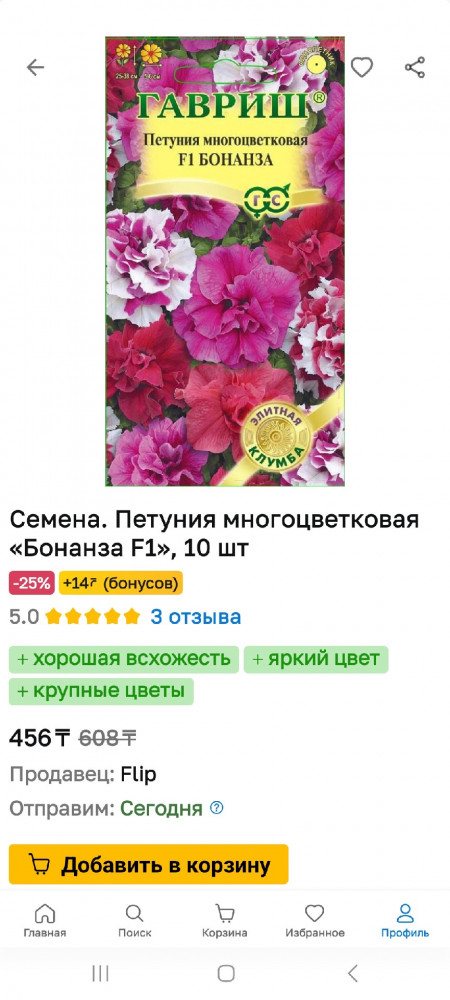Add product to favorites with heart icon

(361, 67)
